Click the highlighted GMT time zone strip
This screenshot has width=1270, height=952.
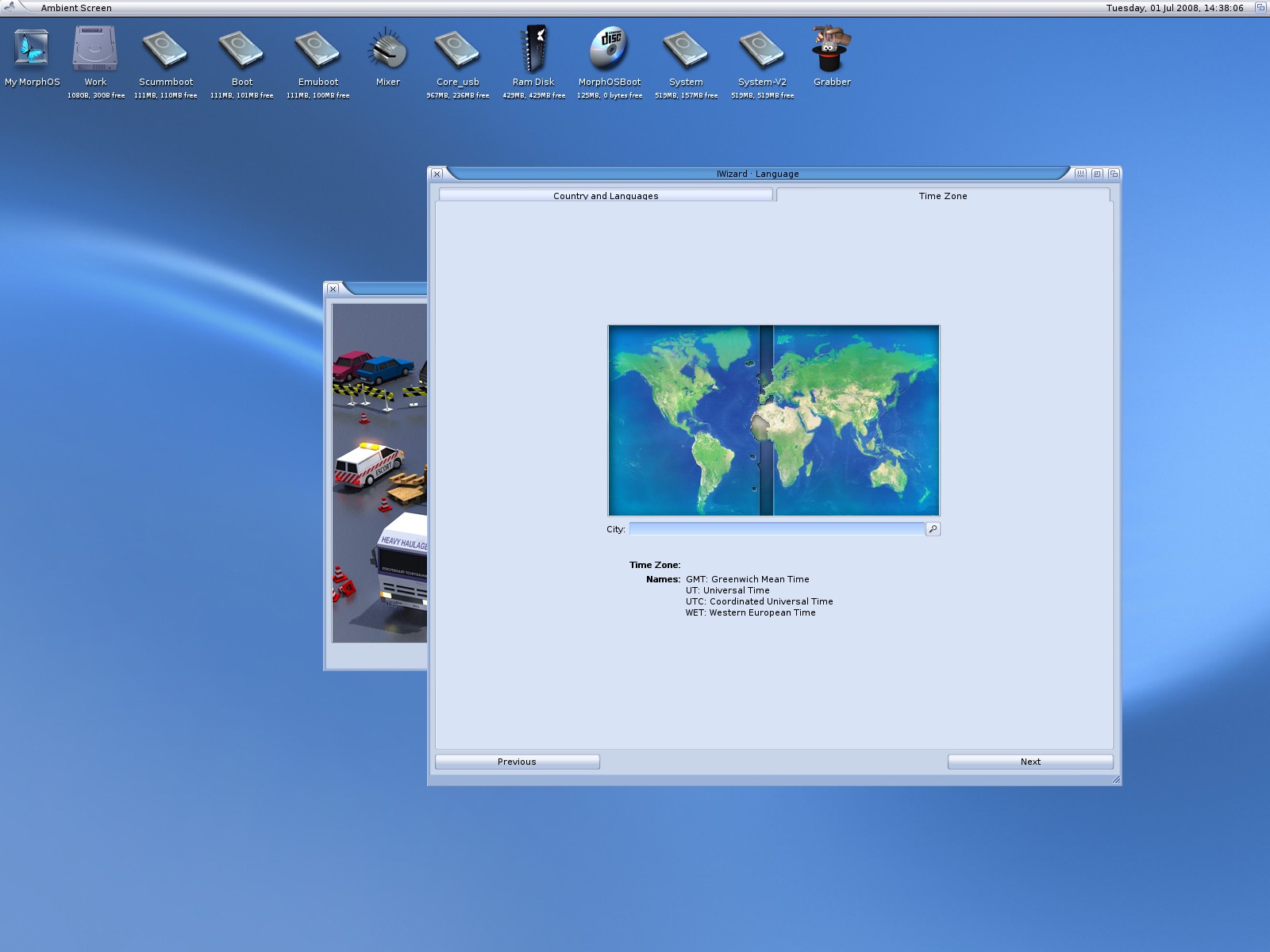[x=767, y=420]
